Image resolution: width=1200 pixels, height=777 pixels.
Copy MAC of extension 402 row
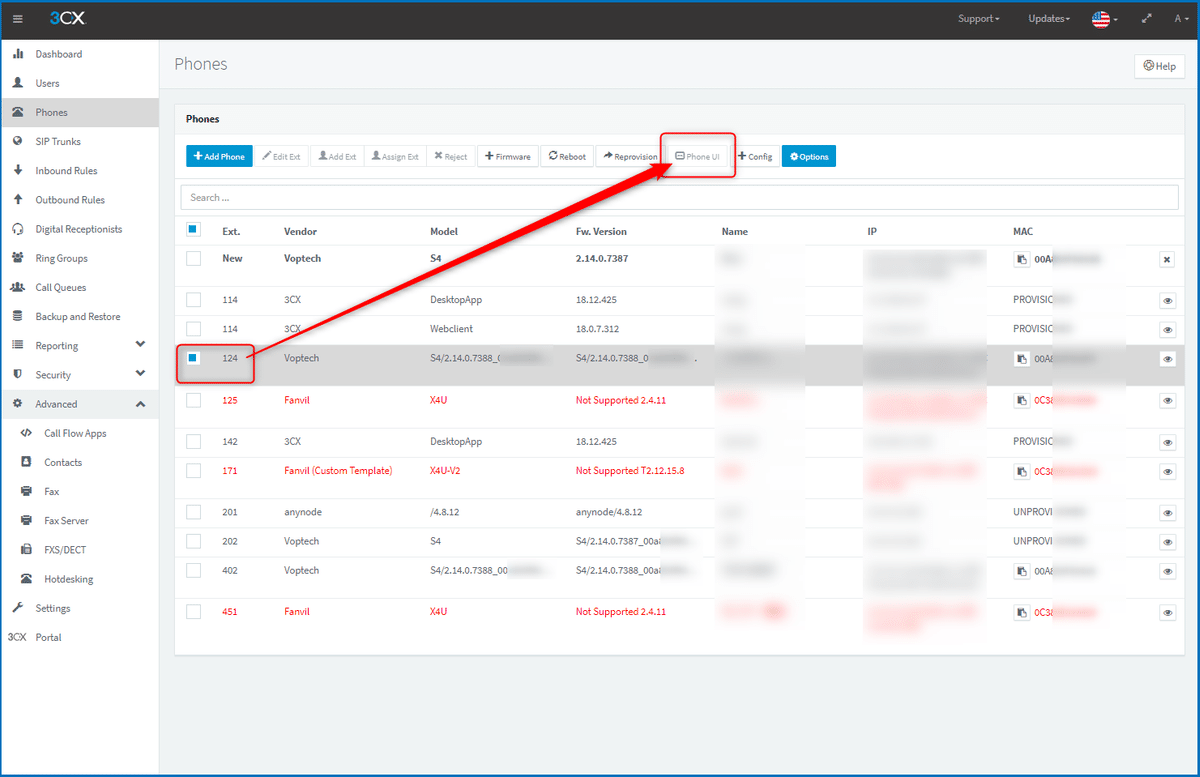1021,571
